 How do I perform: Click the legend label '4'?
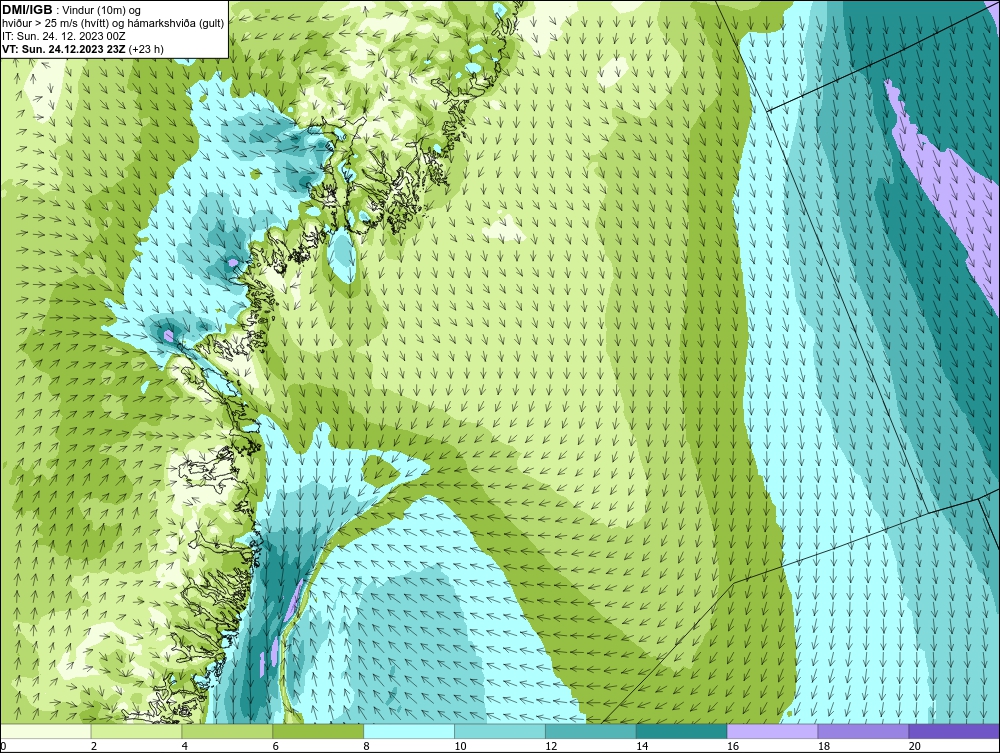pos(185,746)
